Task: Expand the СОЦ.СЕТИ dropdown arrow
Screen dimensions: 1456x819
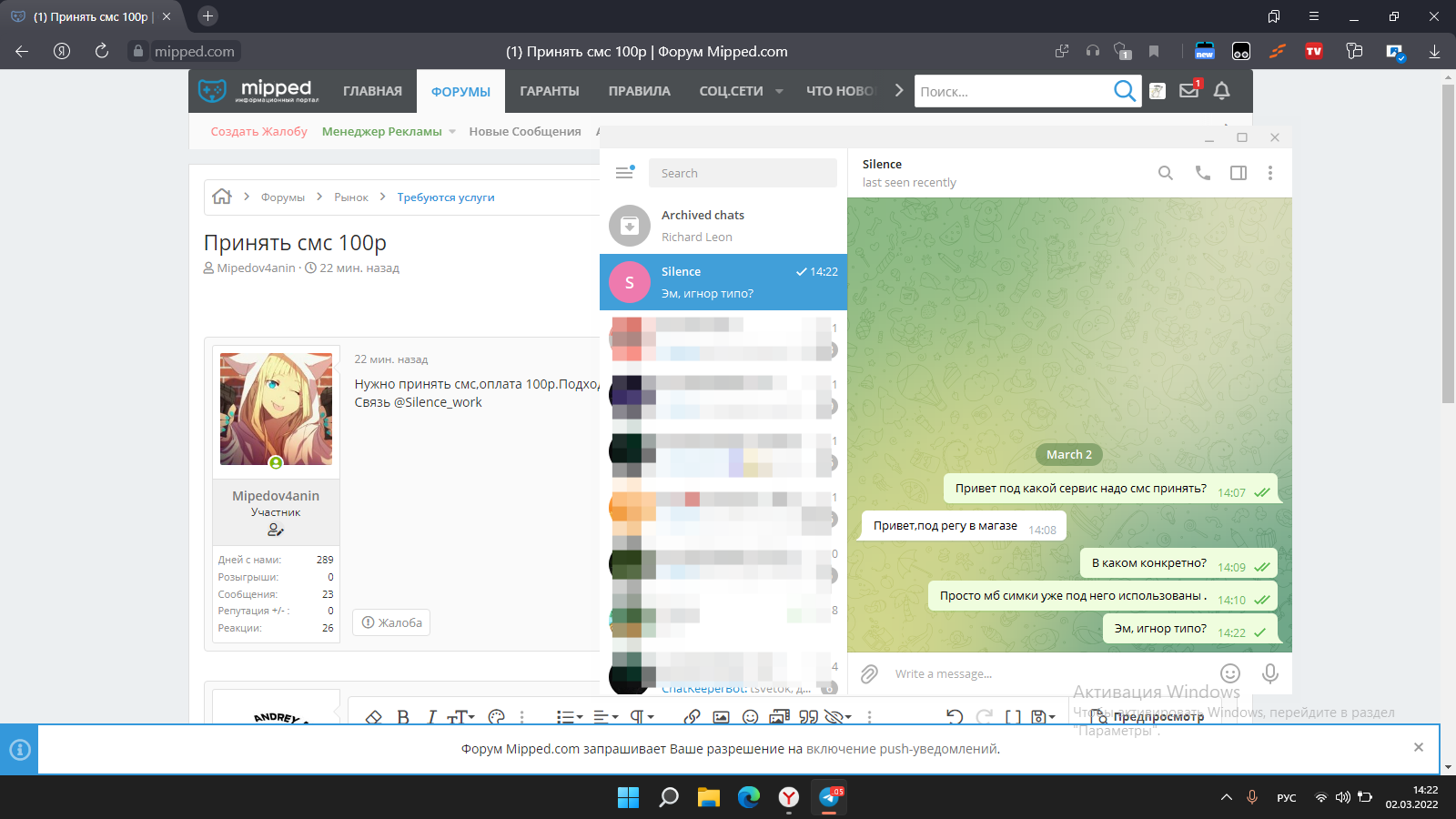Action: coord(779,91)
